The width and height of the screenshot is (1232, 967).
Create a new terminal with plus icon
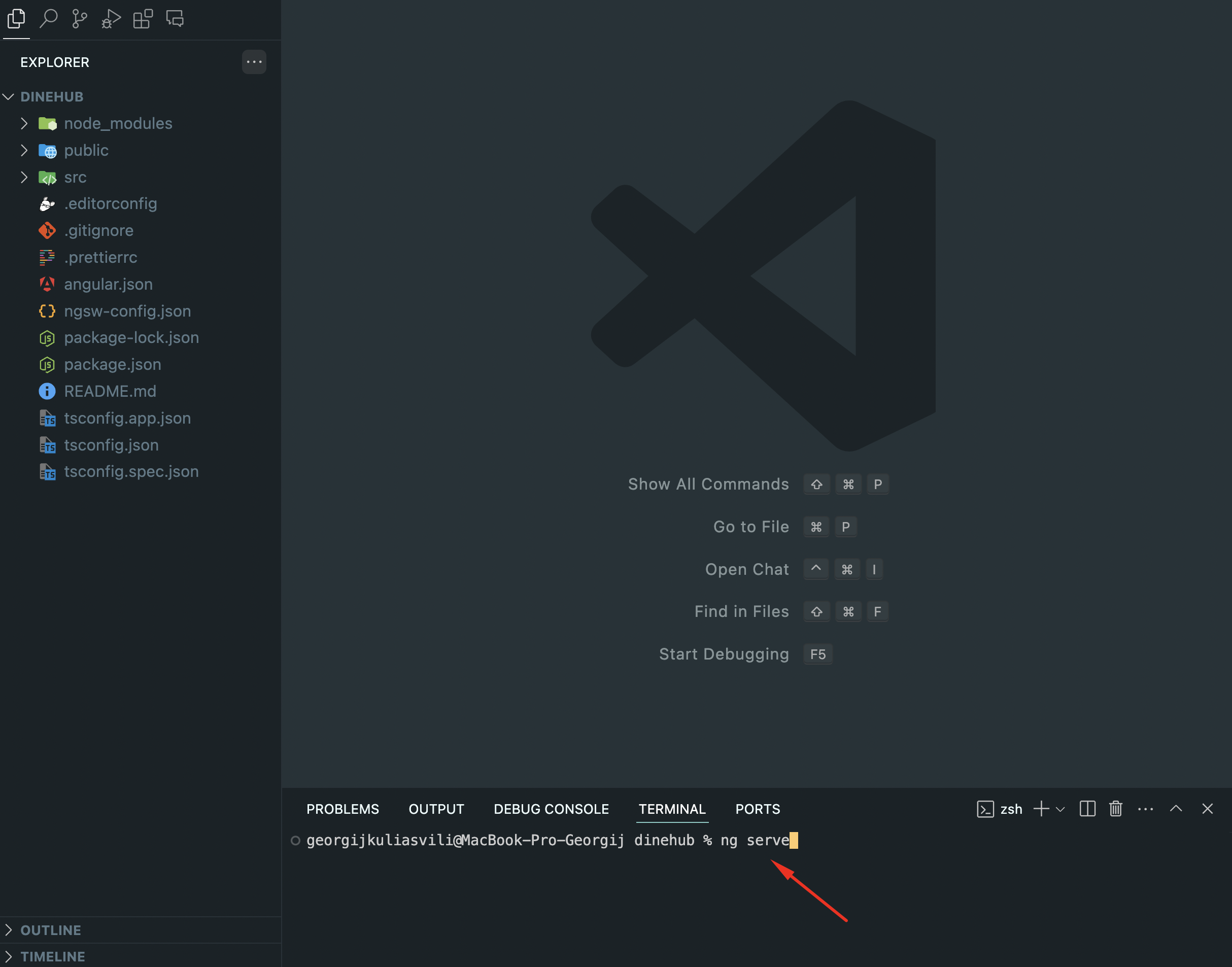(x=1041, y=809)
